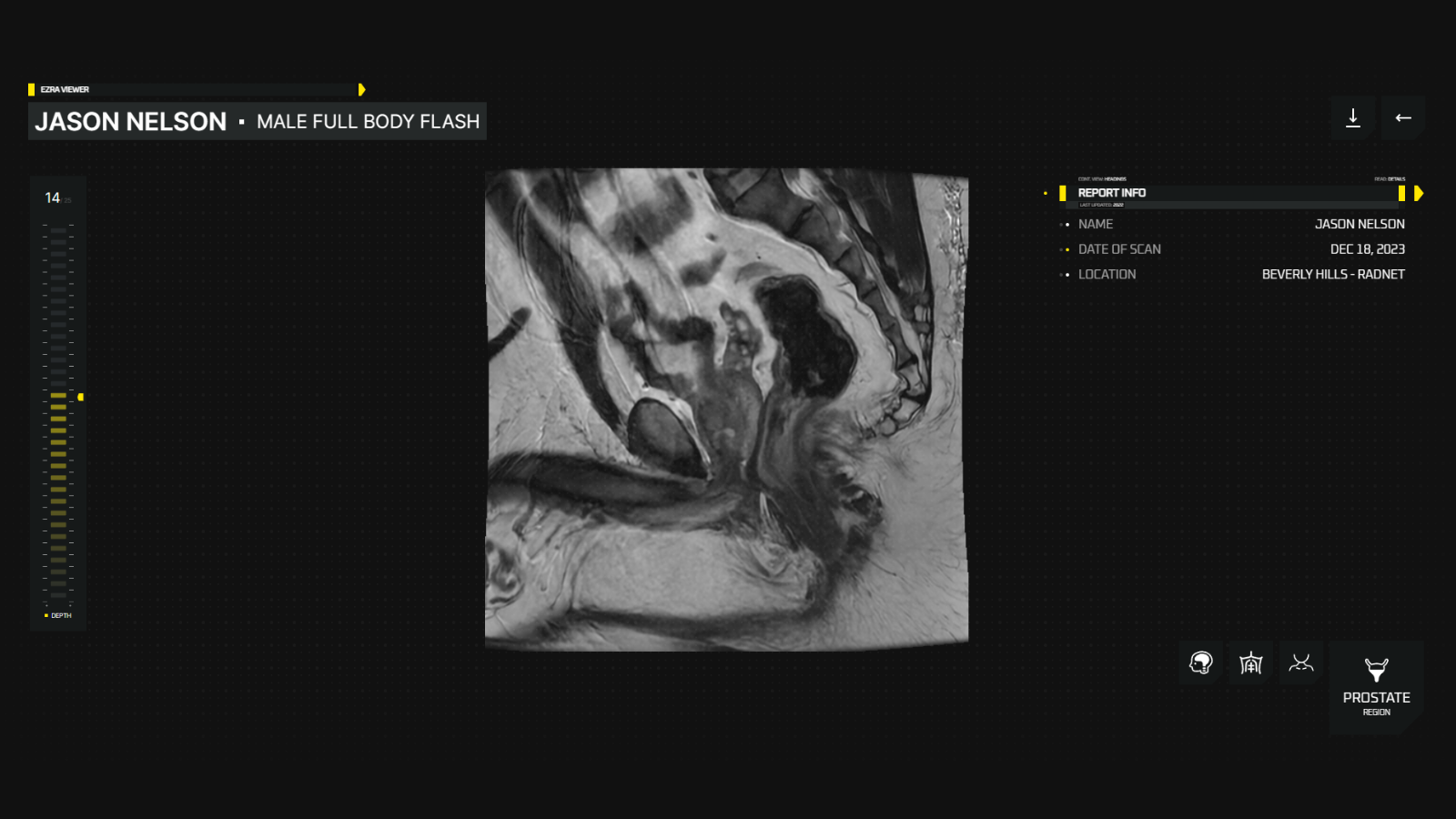Click the top segment of the depth bar
The height and width of the screenshot is (819, 1456).
click(x=58, y=231)
